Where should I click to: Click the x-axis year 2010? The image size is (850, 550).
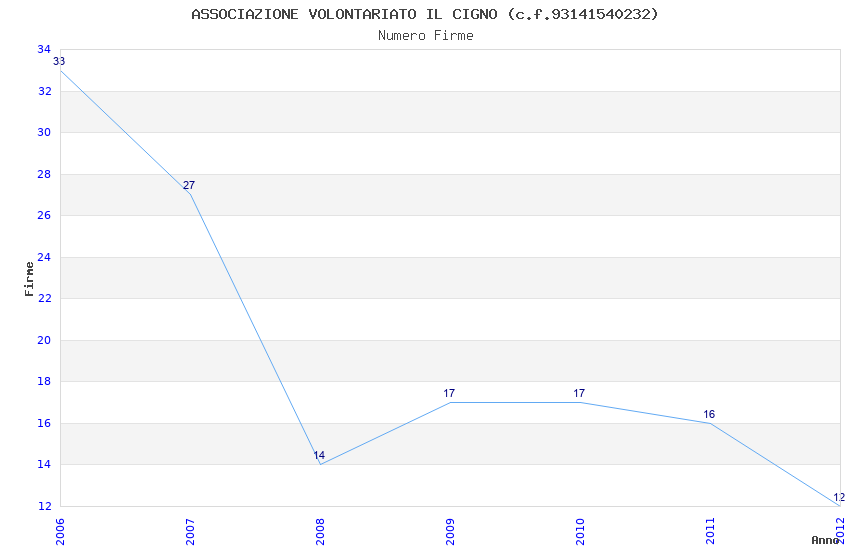point(580,531)
